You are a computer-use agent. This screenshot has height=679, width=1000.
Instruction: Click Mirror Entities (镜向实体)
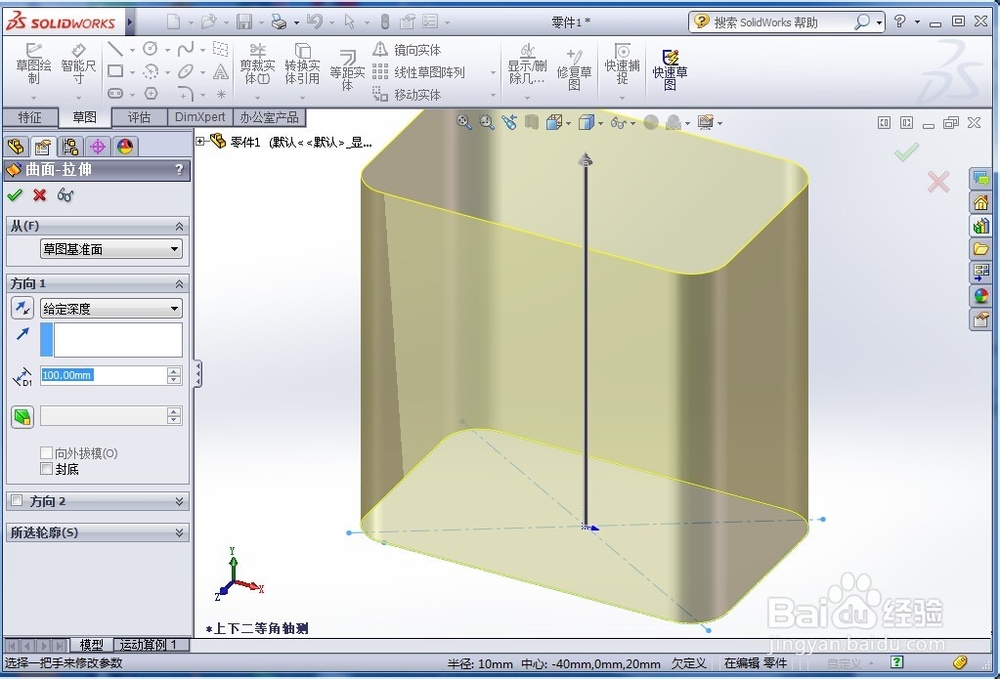coord(407,50)
